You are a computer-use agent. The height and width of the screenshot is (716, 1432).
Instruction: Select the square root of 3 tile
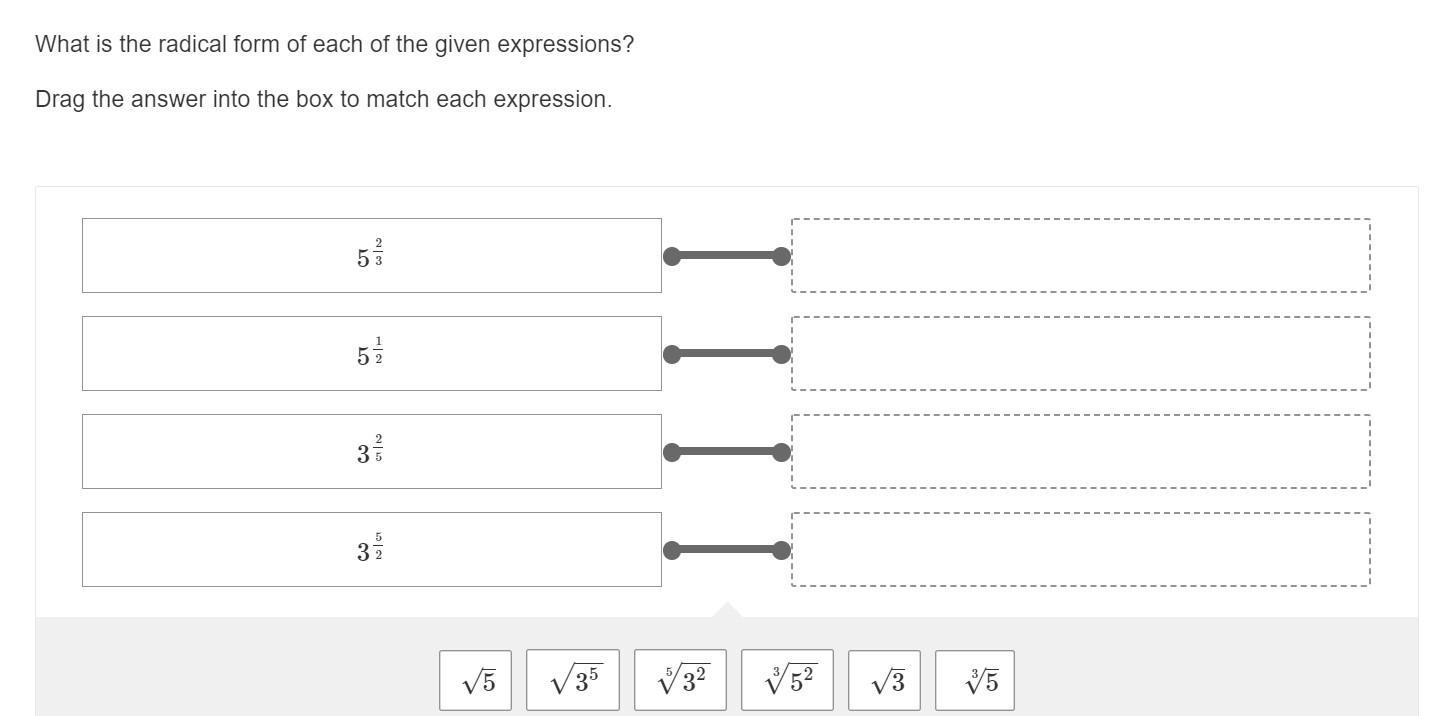(884, 681)
